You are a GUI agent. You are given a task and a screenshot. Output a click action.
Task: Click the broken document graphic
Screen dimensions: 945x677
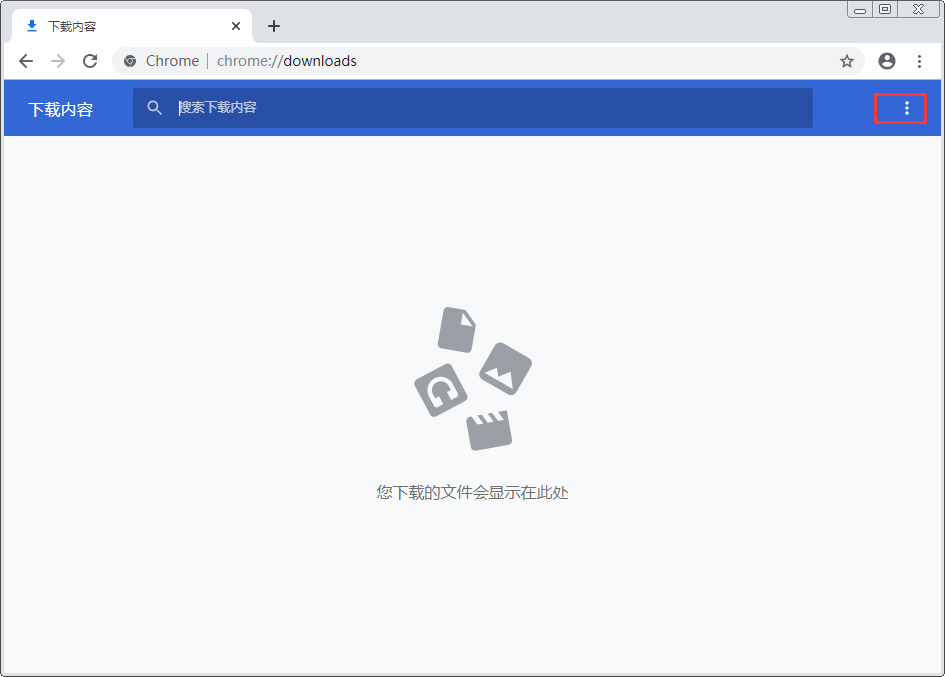tap(456, 330)
